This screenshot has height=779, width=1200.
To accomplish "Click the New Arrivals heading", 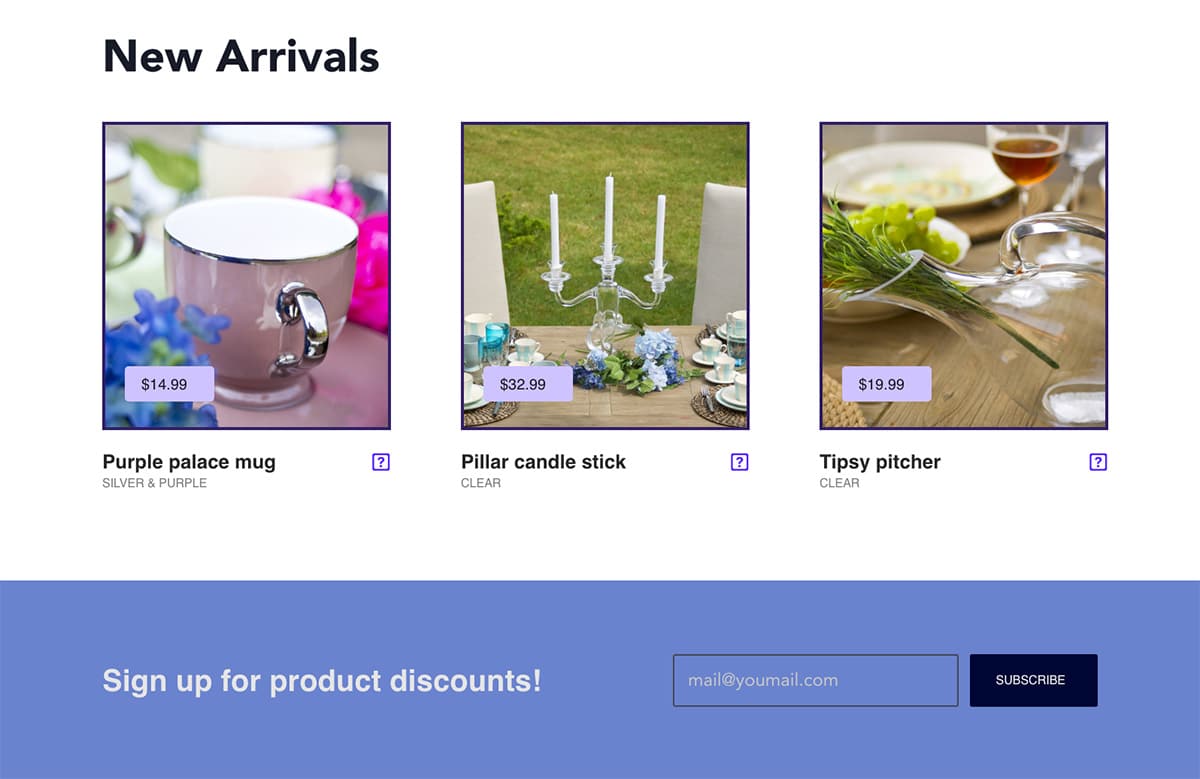I will [241, 56].
